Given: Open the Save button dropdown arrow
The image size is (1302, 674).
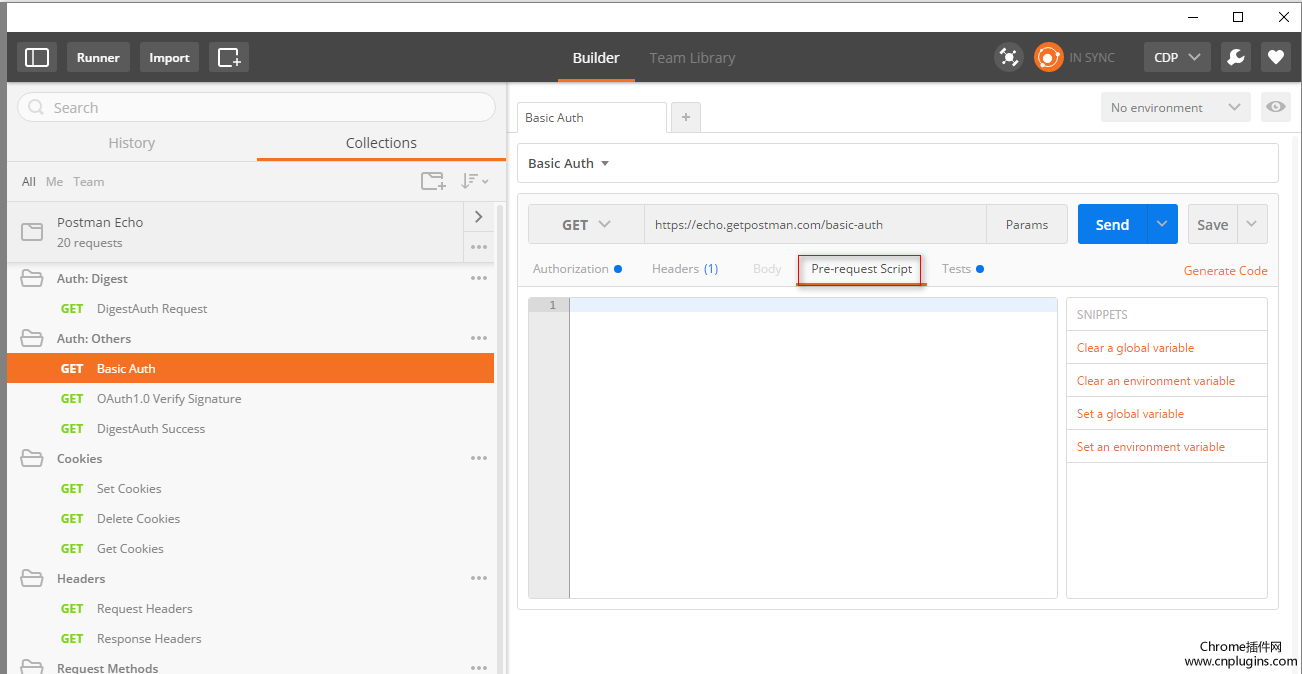Looking at the screenshot, I should (1252, 224).
